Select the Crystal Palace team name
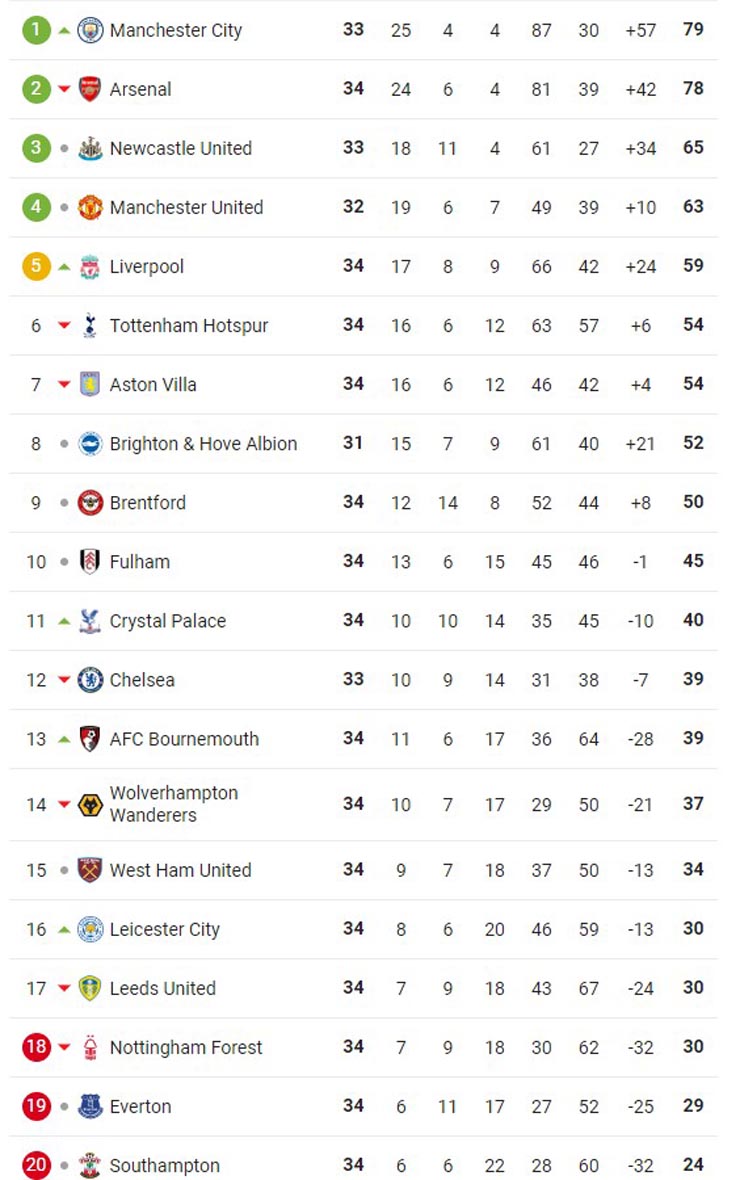 tap(167, 621)
